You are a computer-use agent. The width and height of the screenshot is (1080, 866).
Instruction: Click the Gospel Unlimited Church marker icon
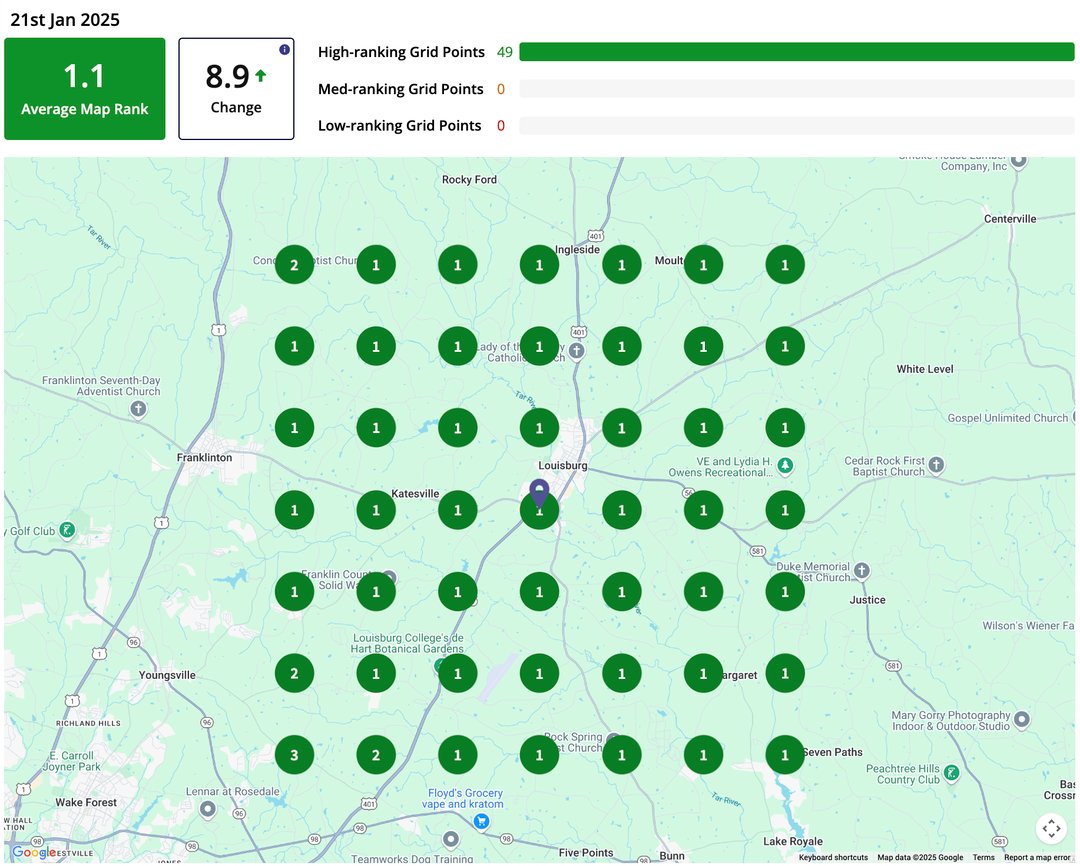[x=1076, y=417]
